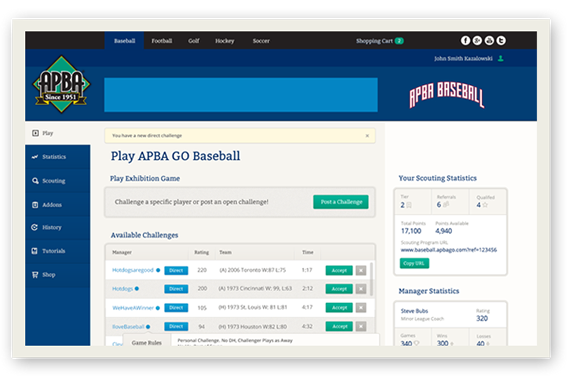Open the Twitter social icon
This screenshot has height=376, width=568.
tap(501, 41)
